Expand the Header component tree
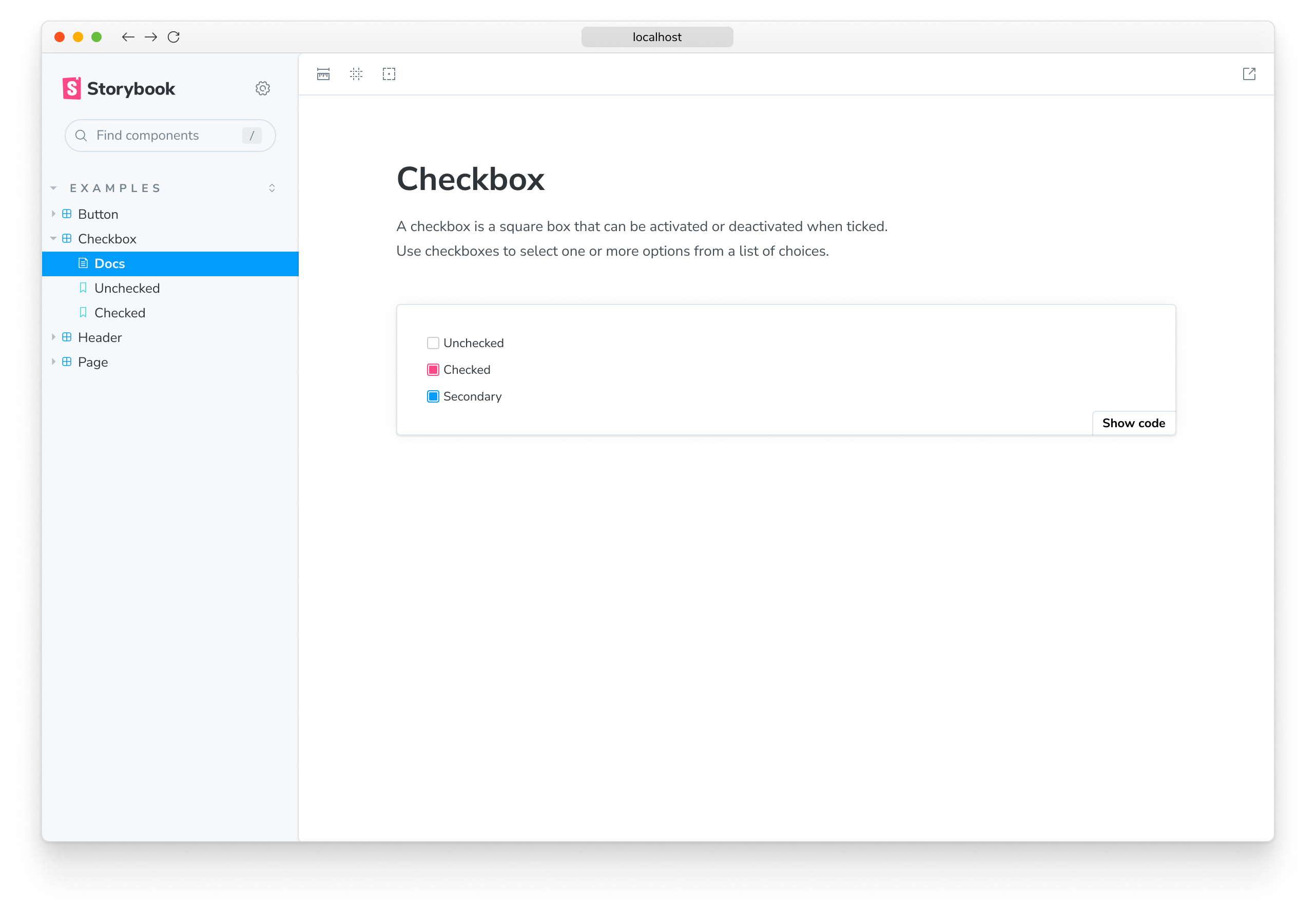Screen dimensions: 1316x914 point(55,337)
